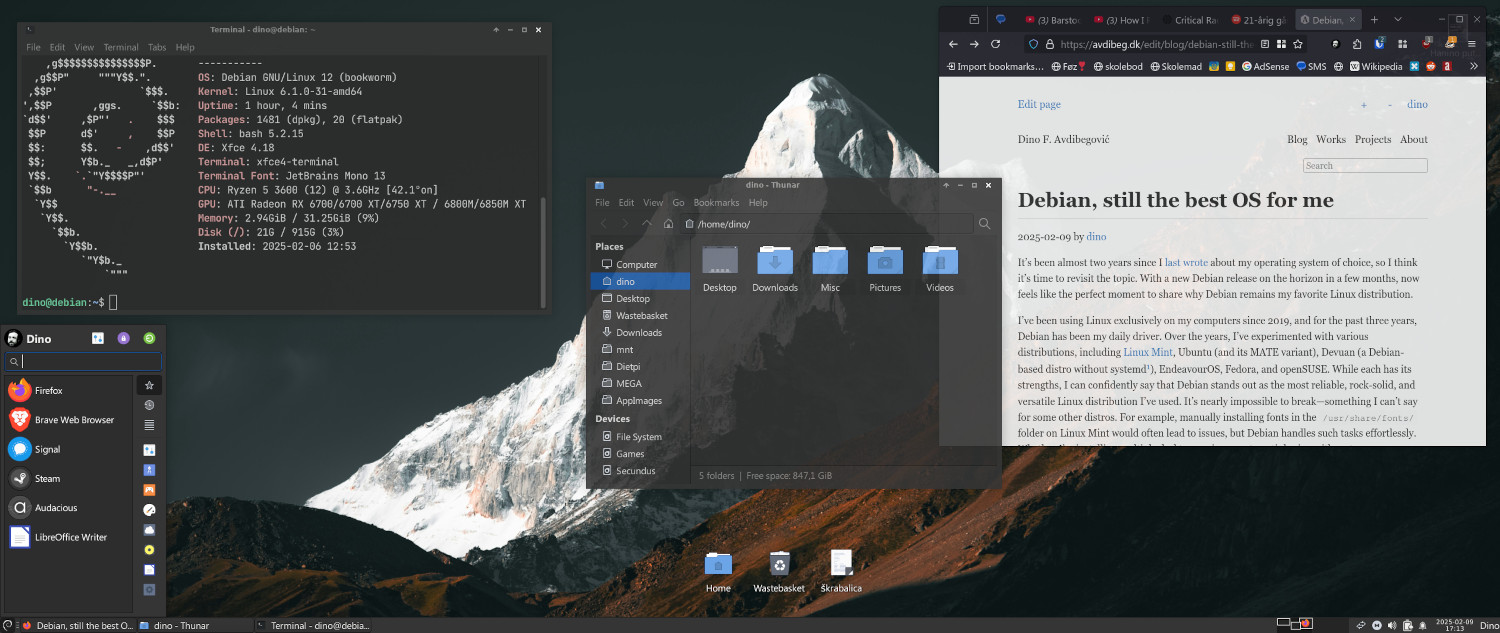Switch to the 21-årig gå Firefox tab
Image resolution: width=1500 pixels, height=633 pixels.
pos(1258,19)
